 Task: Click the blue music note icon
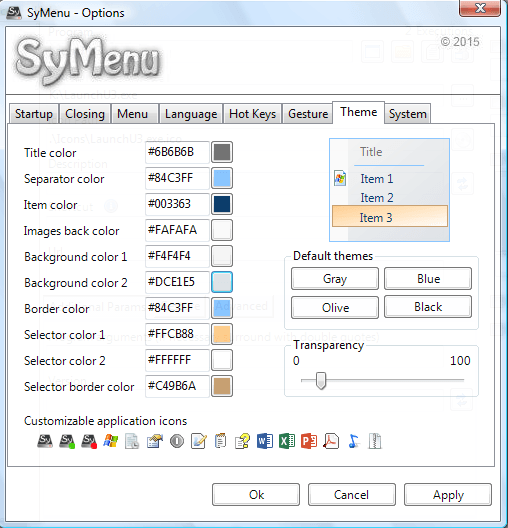coord(353,441)
